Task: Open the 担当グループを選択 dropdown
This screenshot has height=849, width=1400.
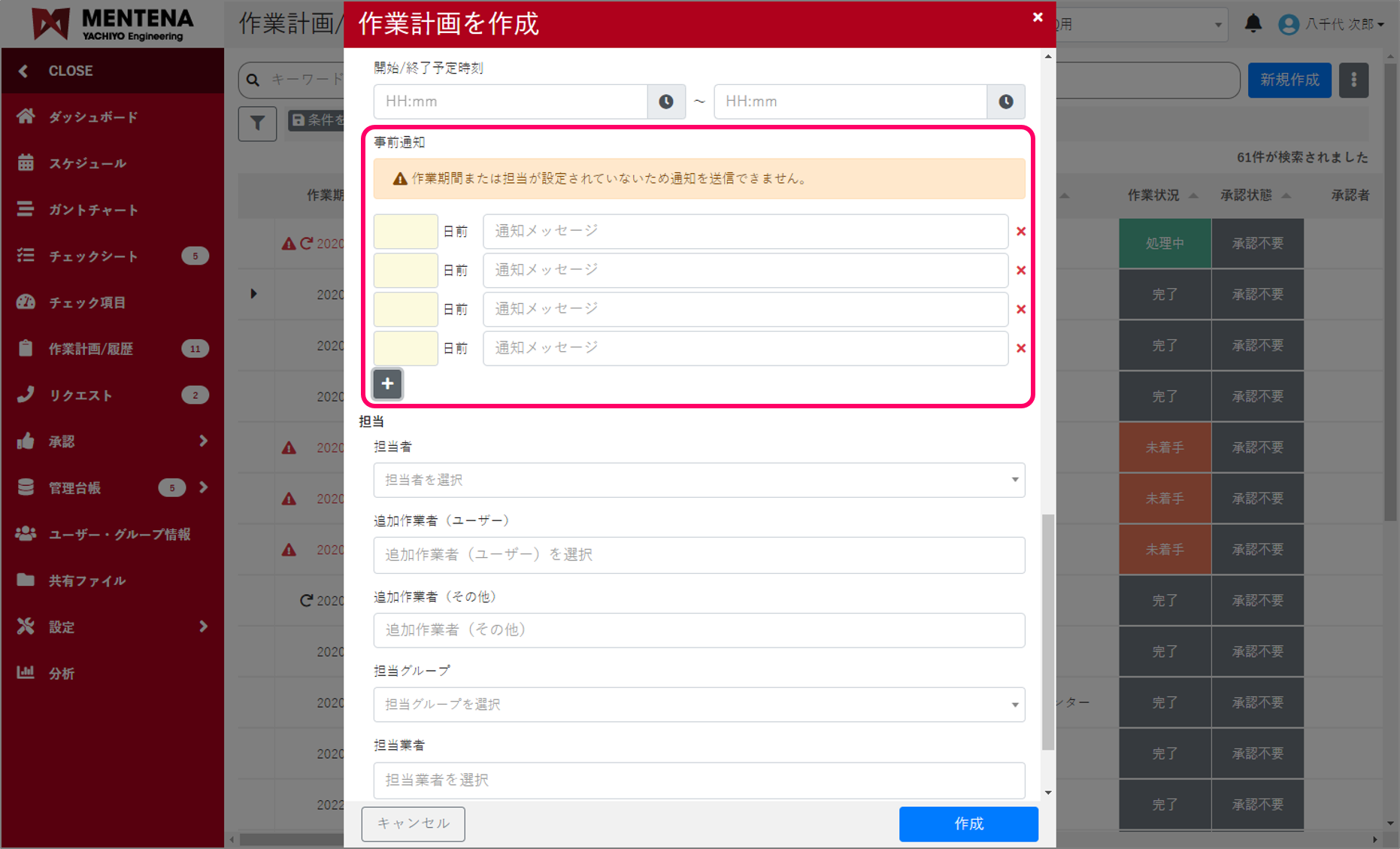Action: pyautogui.click(x=699, y=705)
